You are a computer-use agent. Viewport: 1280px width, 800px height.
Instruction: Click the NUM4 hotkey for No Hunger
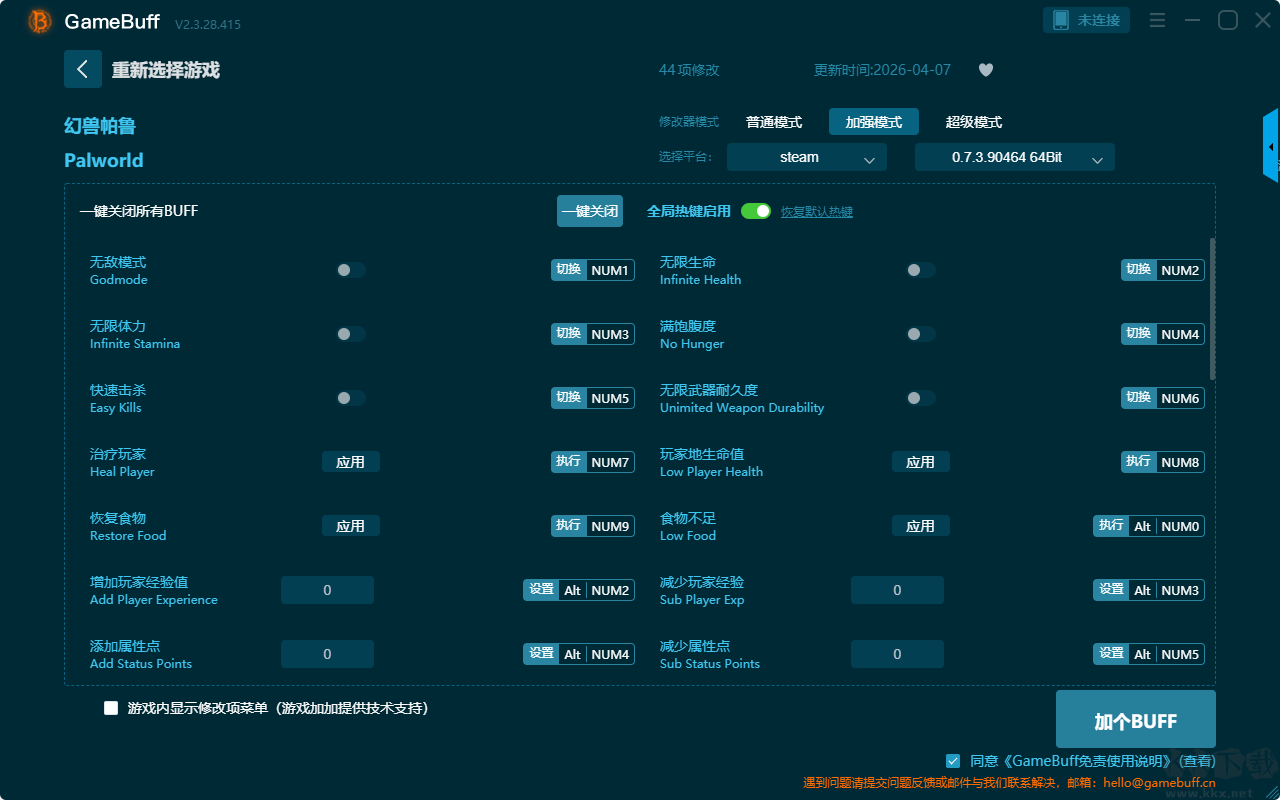(x=1163, y=334)
